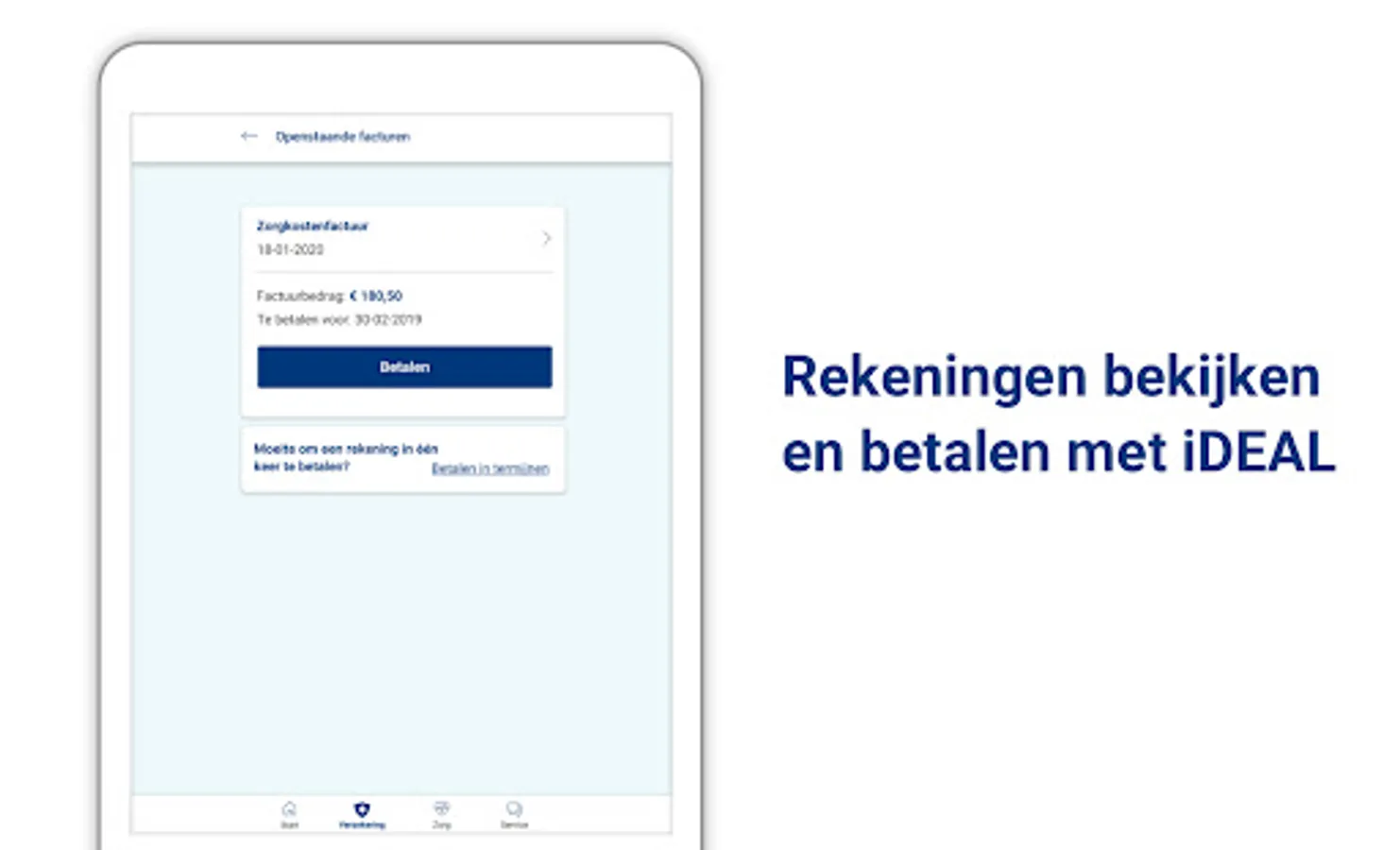This screenshot has width=1400, height=850.
Task: Select the invoice date 18-01-2020
Action: coord(290,249)
